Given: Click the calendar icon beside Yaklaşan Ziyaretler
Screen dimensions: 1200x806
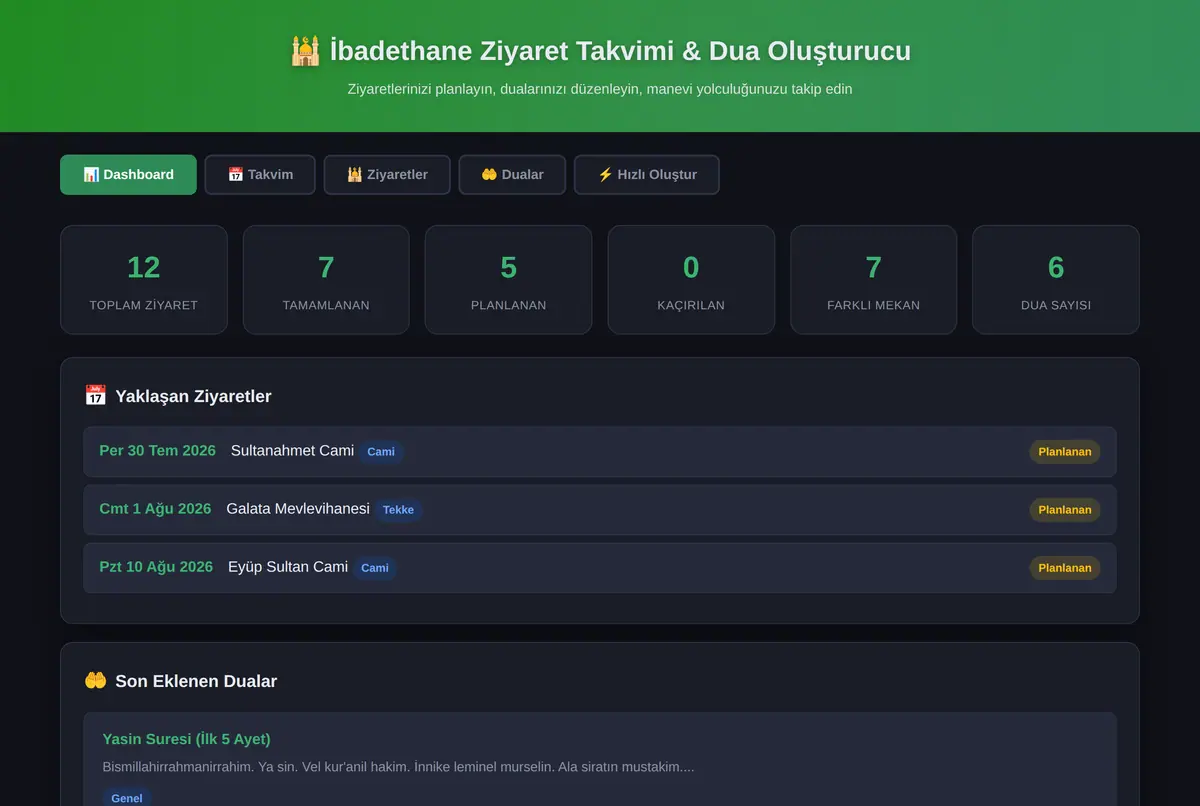Looking at the screenshot, I should [x=95, y=396].
